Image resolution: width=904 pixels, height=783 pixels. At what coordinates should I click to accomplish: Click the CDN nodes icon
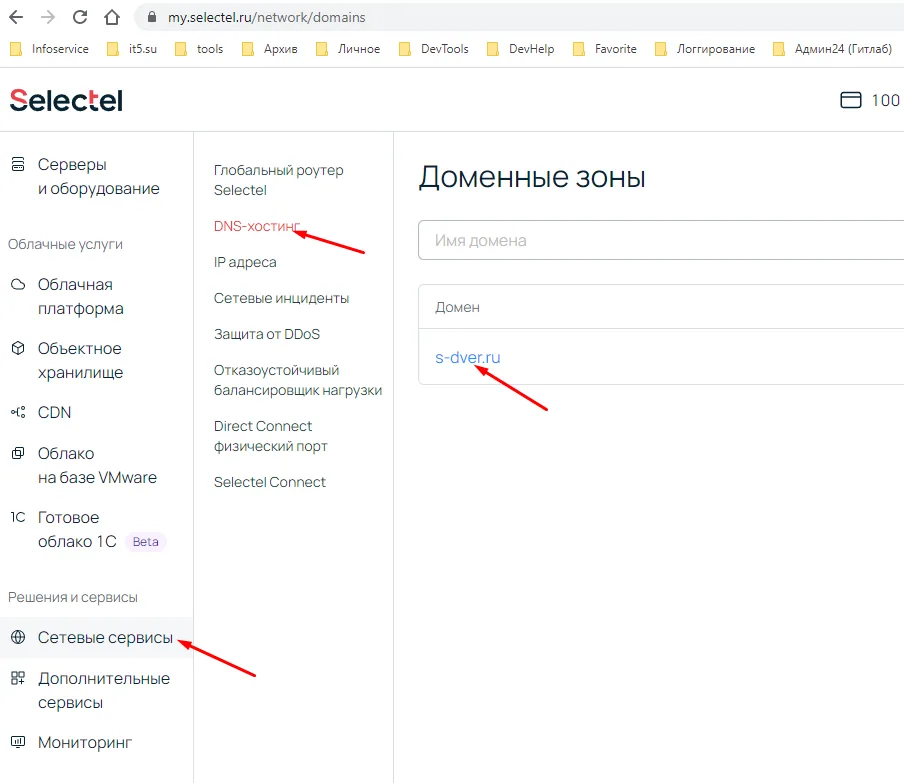(x=18, y=412)
